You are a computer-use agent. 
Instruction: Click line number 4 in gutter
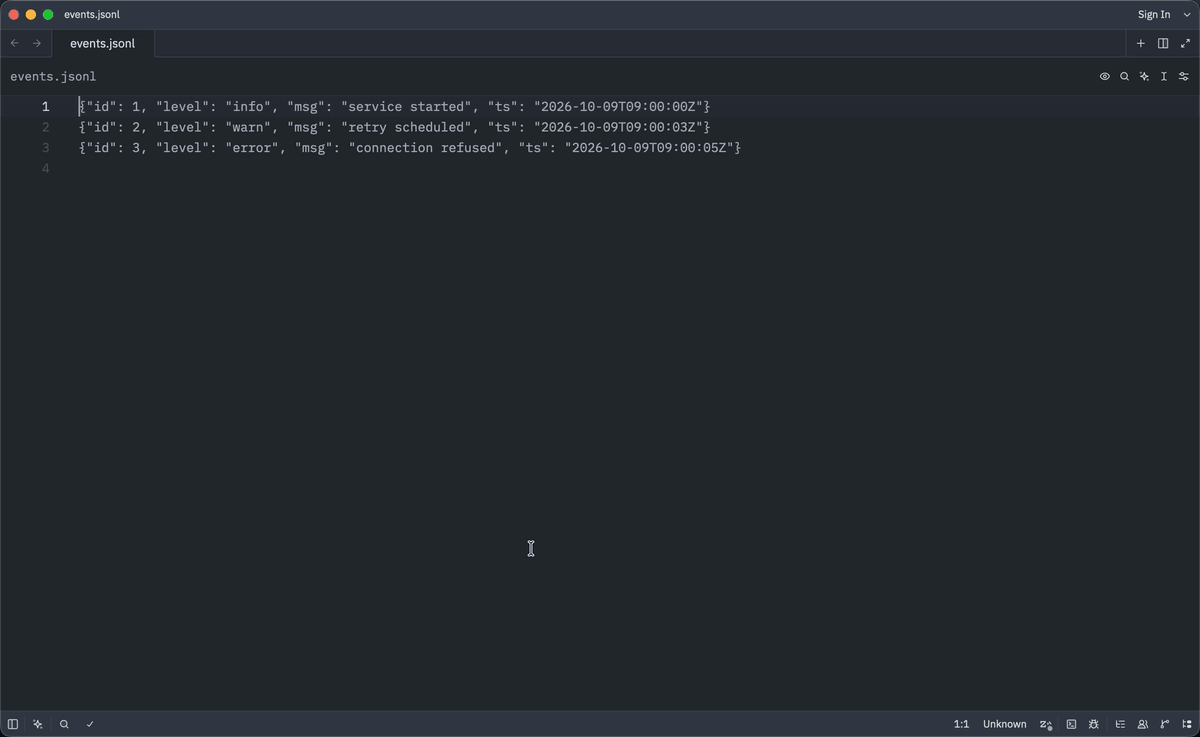[45, 168]
